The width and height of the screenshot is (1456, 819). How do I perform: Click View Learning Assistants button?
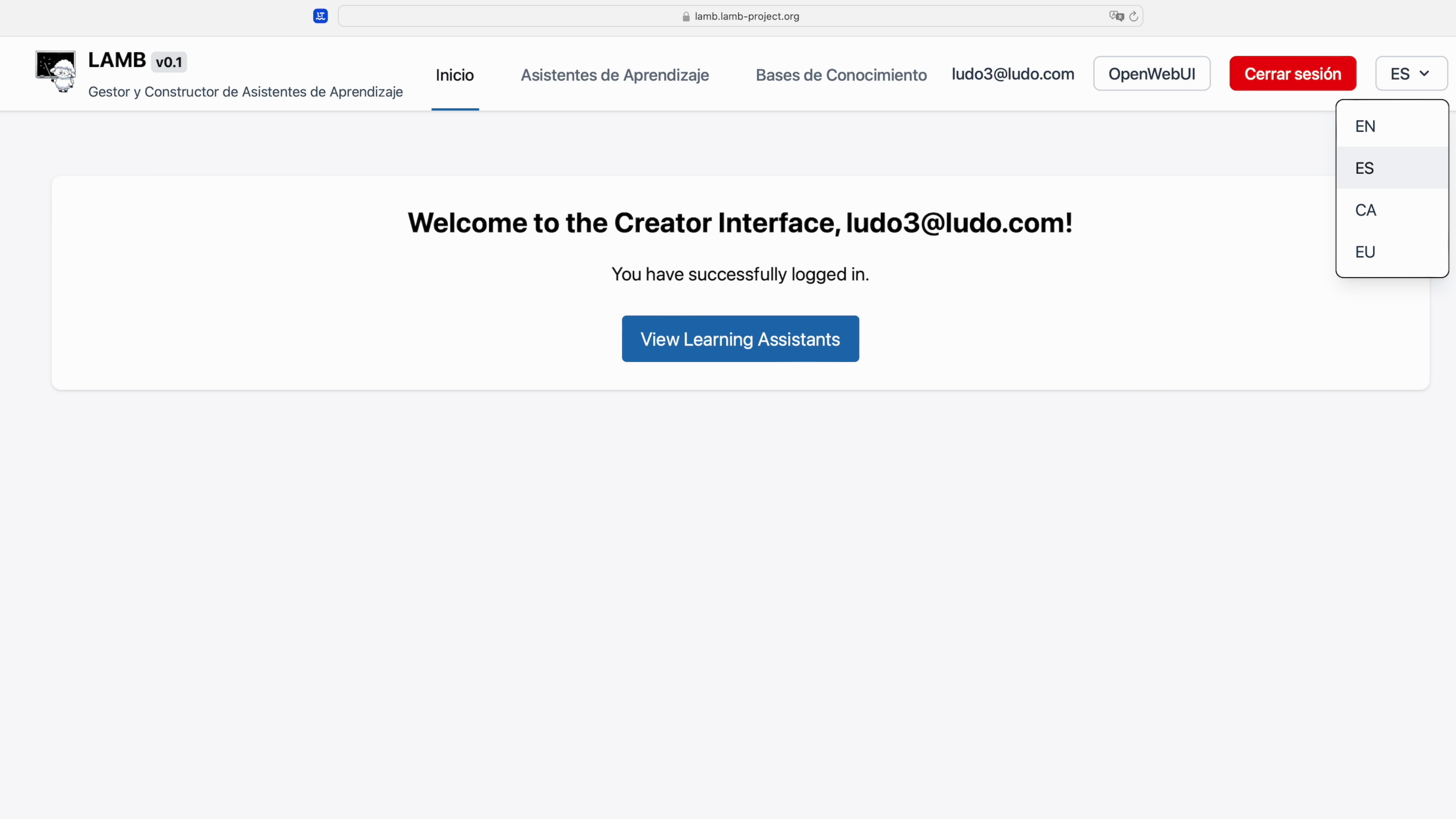tap(740, 338)
